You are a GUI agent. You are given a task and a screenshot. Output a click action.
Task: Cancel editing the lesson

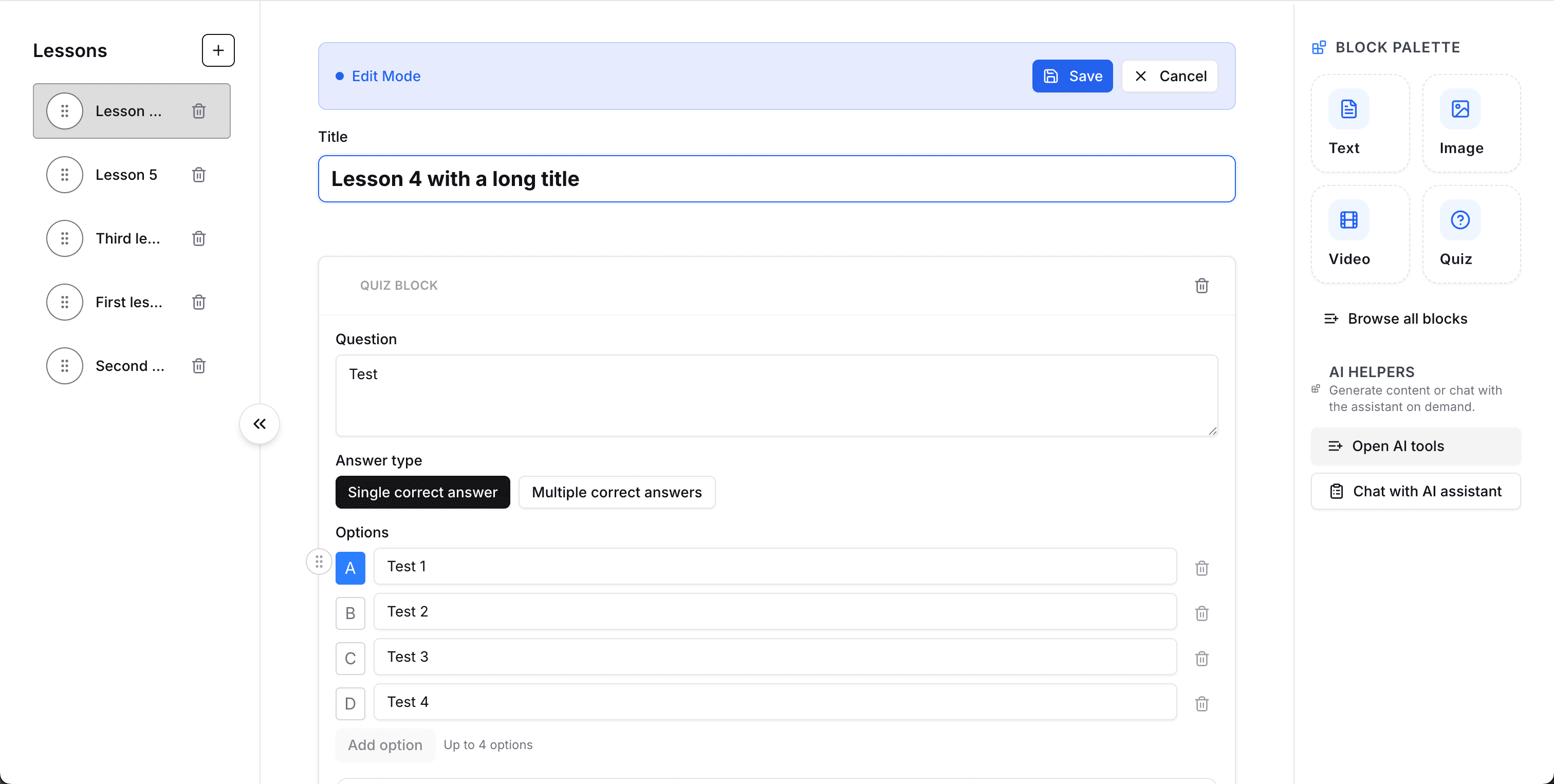pos(1169,76)
